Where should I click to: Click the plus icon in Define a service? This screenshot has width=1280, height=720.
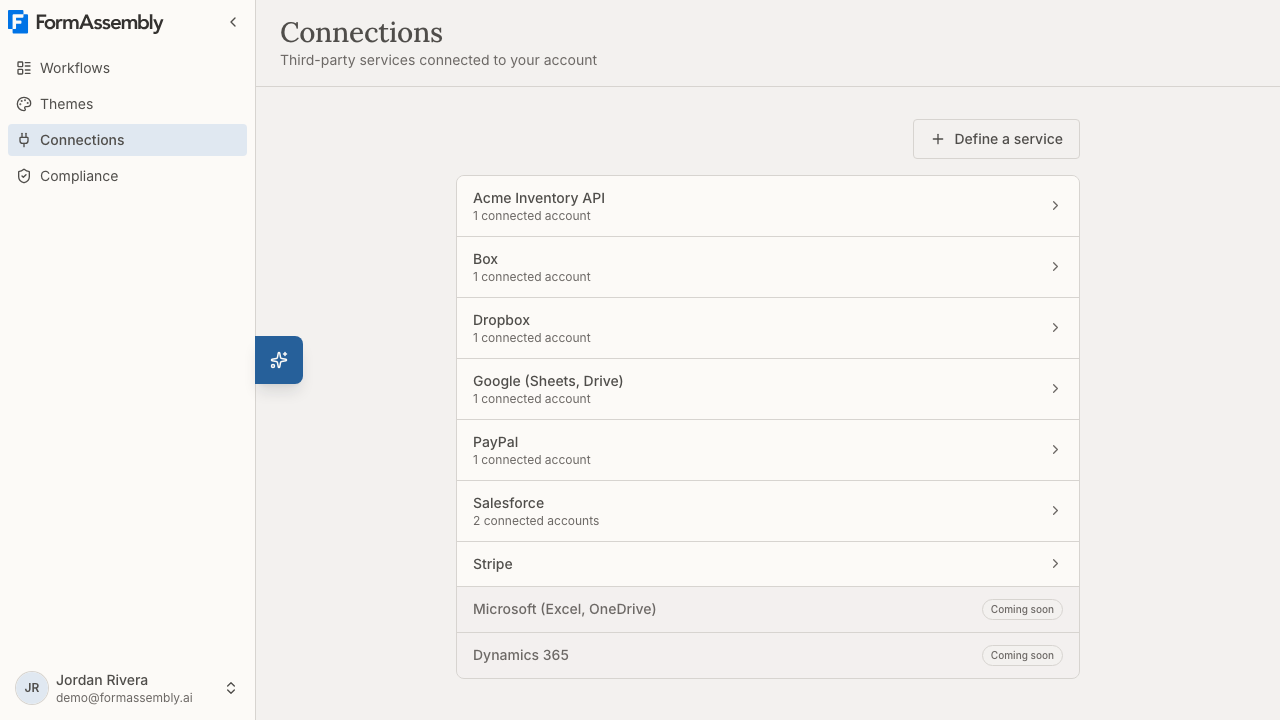[938, 139]
